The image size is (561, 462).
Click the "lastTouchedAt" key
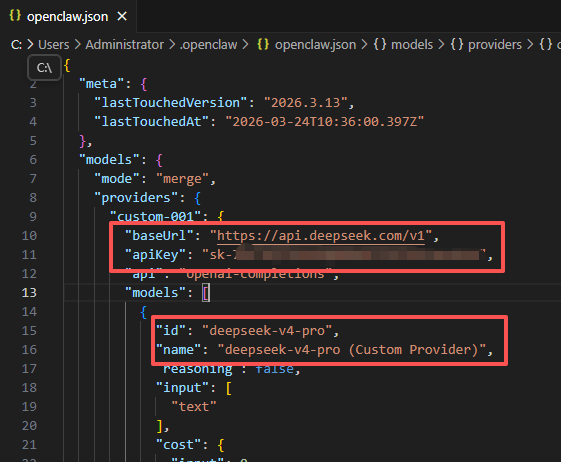pos(151,122)
